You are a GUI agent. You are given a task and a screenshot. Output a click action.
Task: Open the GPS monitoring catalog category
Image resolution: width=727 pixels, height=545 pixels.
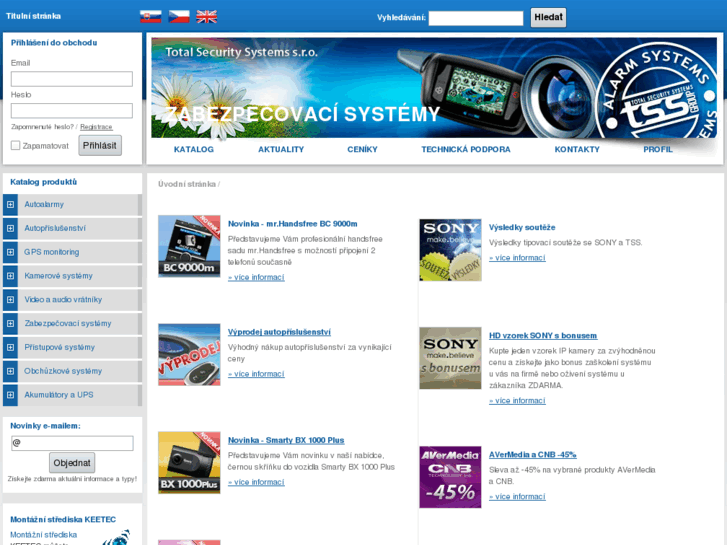click(51, 252)
